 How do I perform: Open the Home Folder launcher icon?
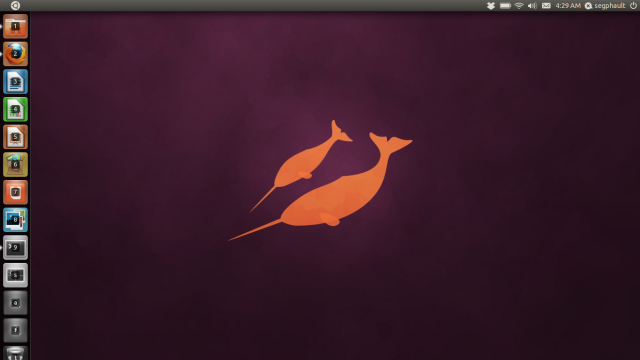tap(16, 26)
